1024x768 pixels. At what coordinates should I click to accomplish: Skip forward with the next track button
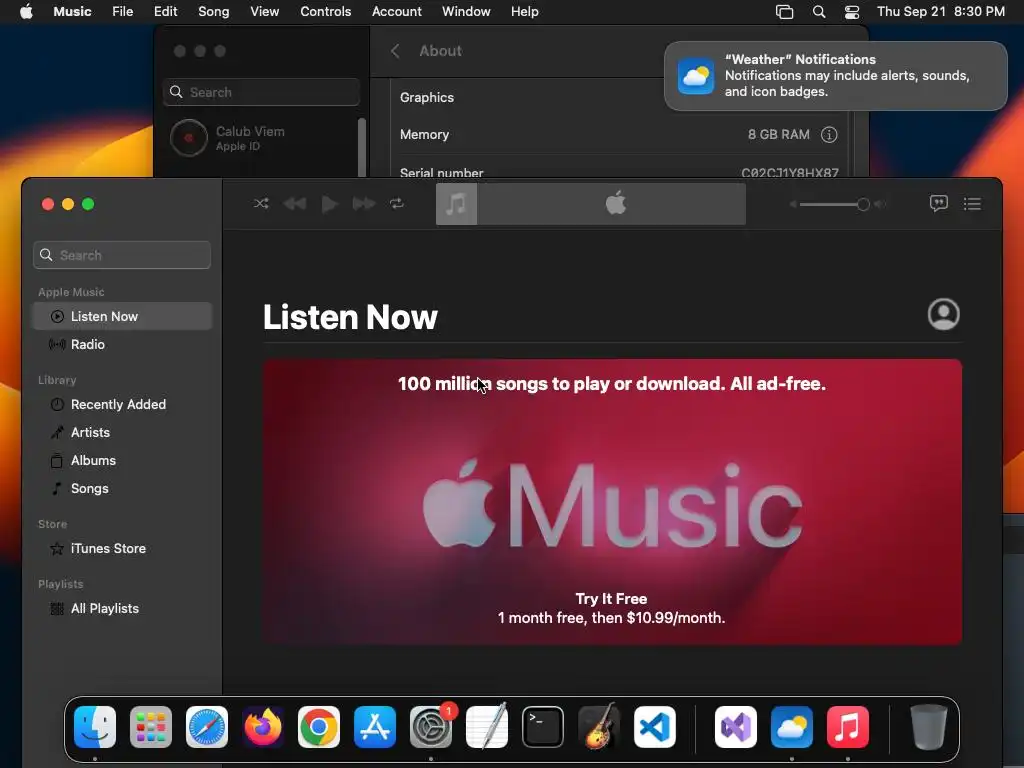(364, 204)
